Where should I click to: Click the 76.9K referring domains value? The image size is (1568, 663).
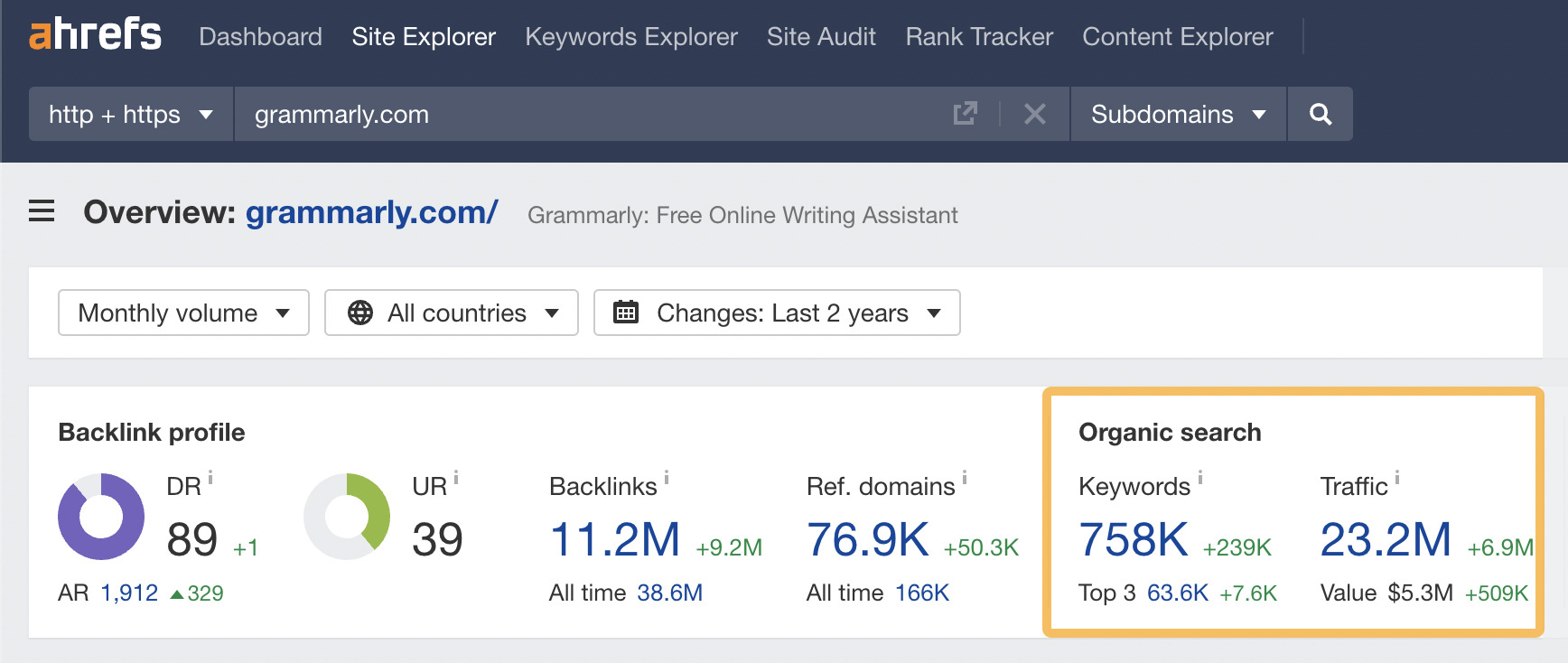(x=867, y=540)
